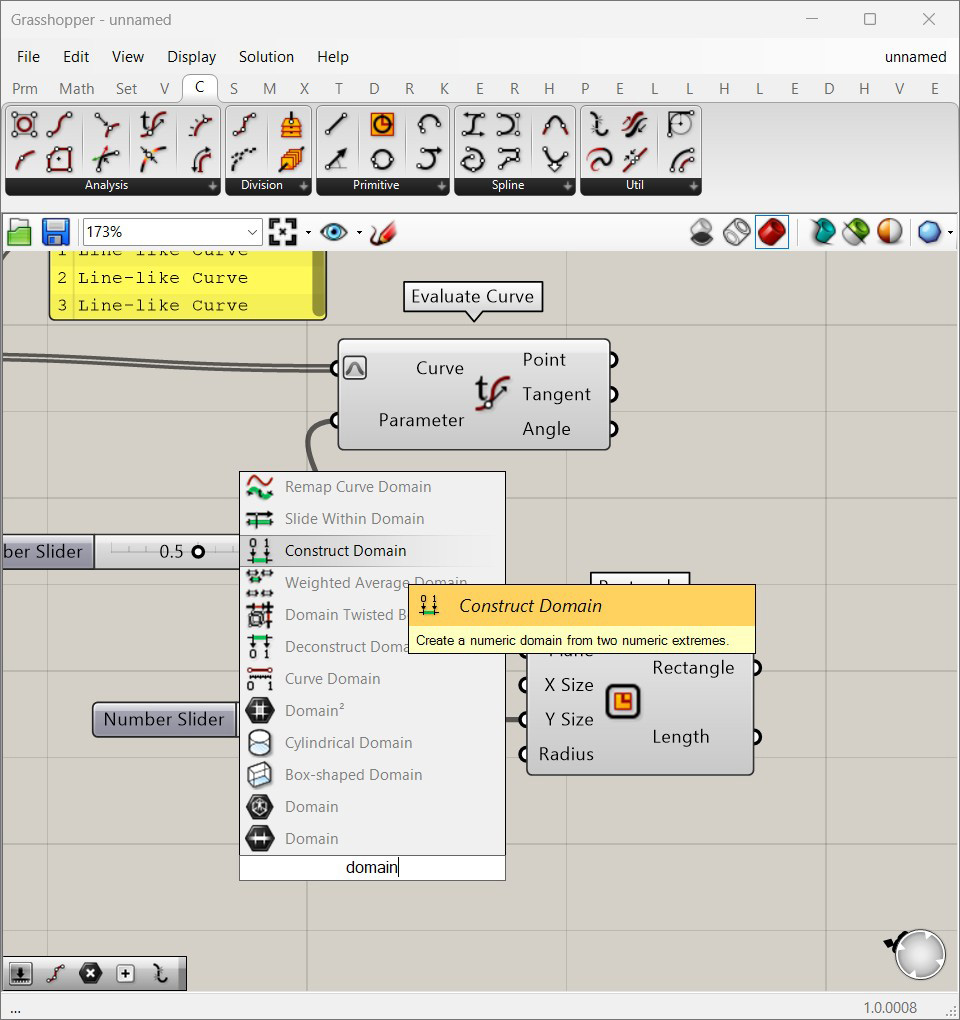The width and height of the screenshot is (960, 1020).
Task: Click the Rectangle Radius input label
Action: pos(566,754)
